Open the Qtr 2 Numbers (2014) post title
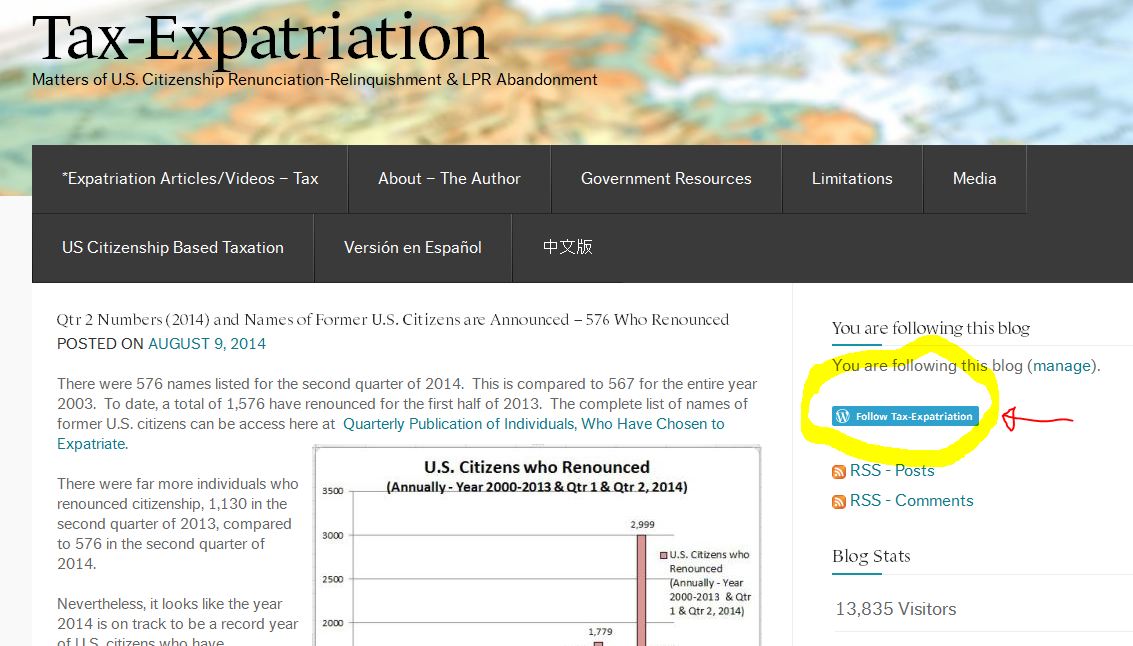 (393, 320)
